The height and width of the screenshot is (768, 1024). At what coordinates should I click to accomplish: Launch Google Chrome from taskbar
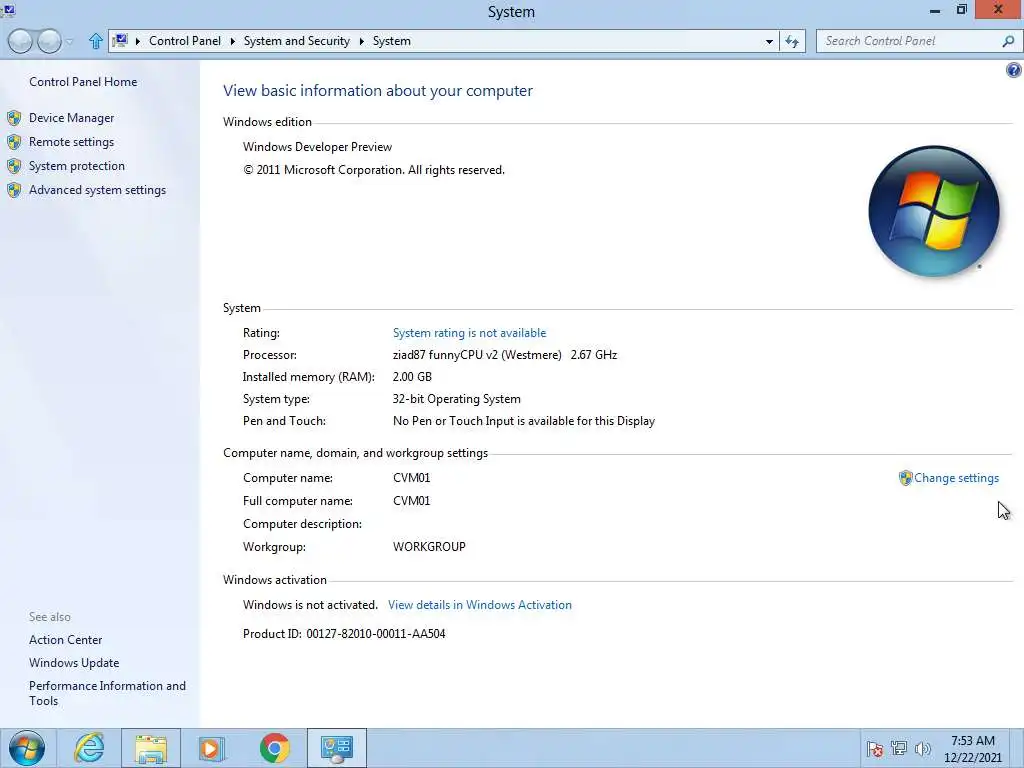tap(274, 748)
